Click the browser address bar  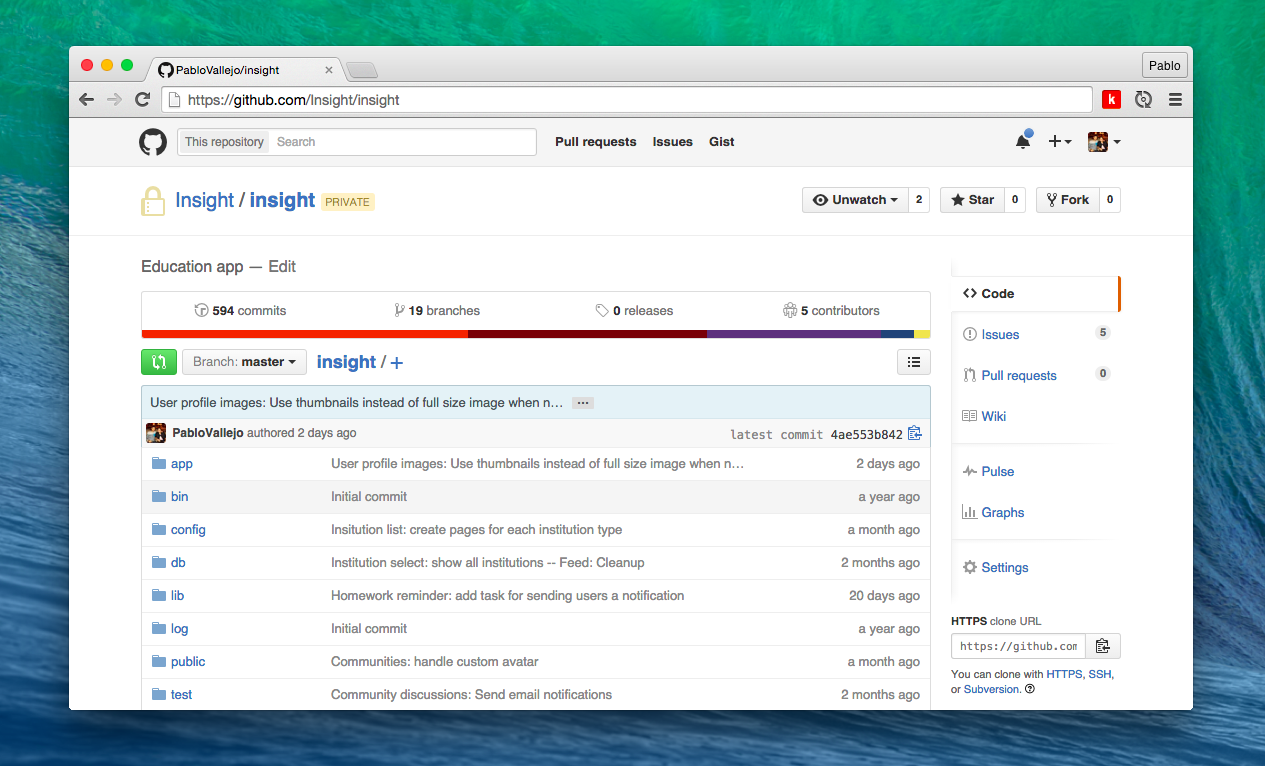[627, 100]
